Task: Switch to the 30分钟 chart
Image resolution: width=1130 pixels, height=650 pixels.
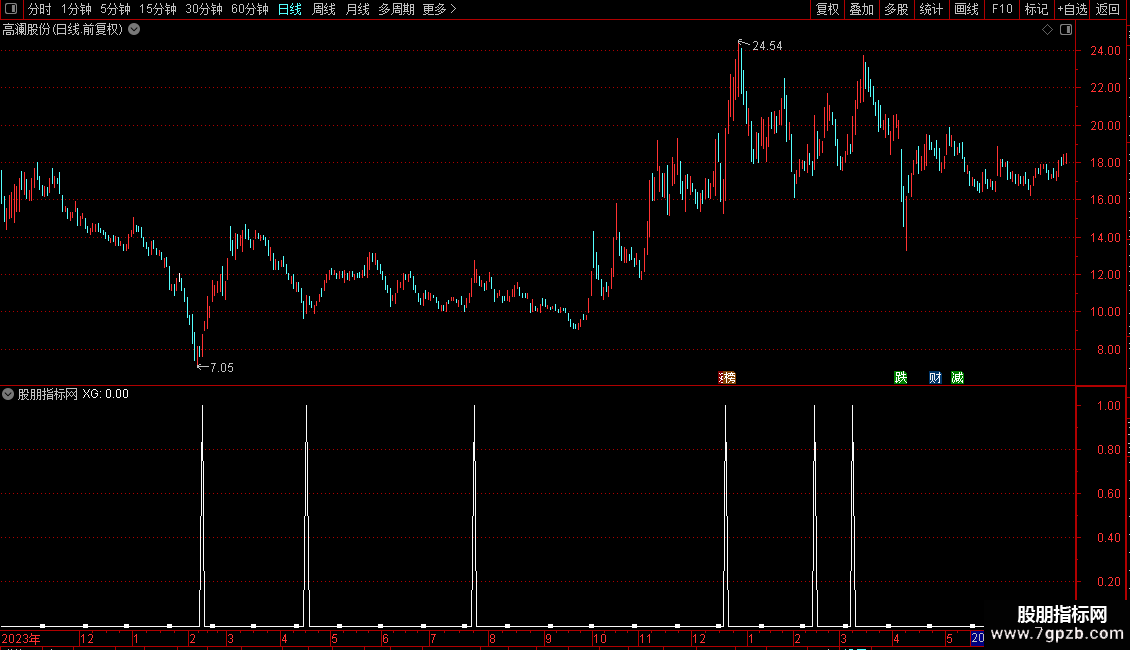Action: 203,9
